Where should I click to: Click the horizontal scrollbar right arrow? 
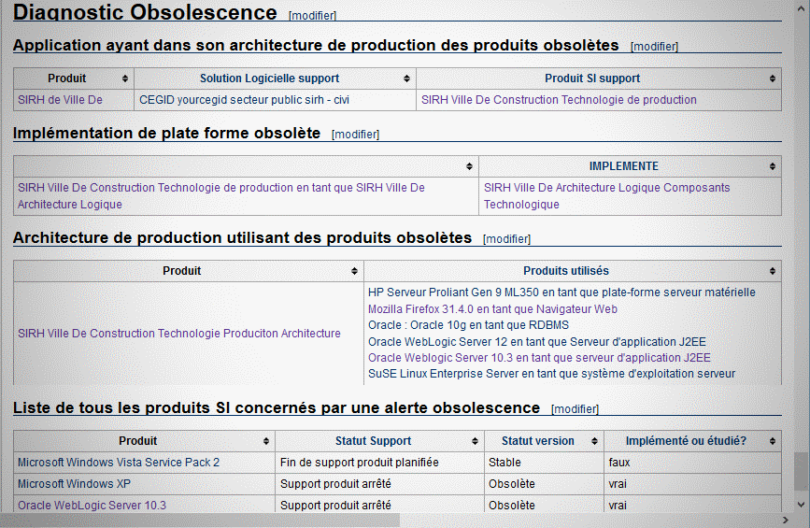click(x=786, y=520)
